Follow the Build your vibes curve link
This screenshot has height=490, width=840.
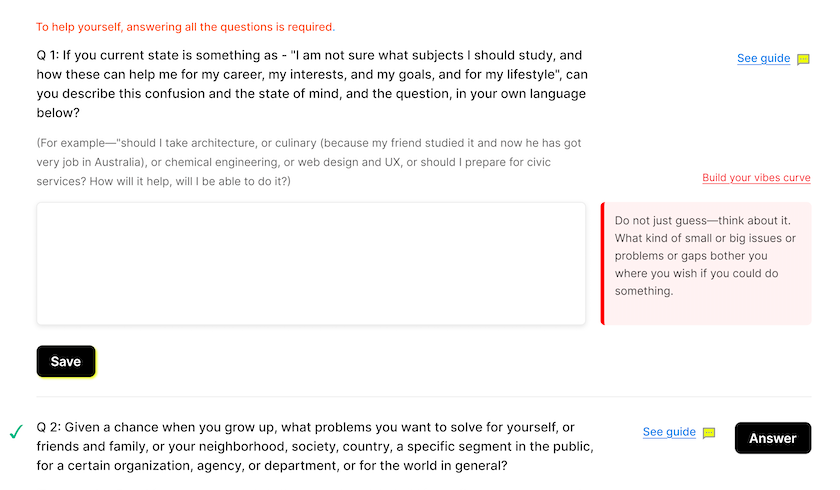756,178
